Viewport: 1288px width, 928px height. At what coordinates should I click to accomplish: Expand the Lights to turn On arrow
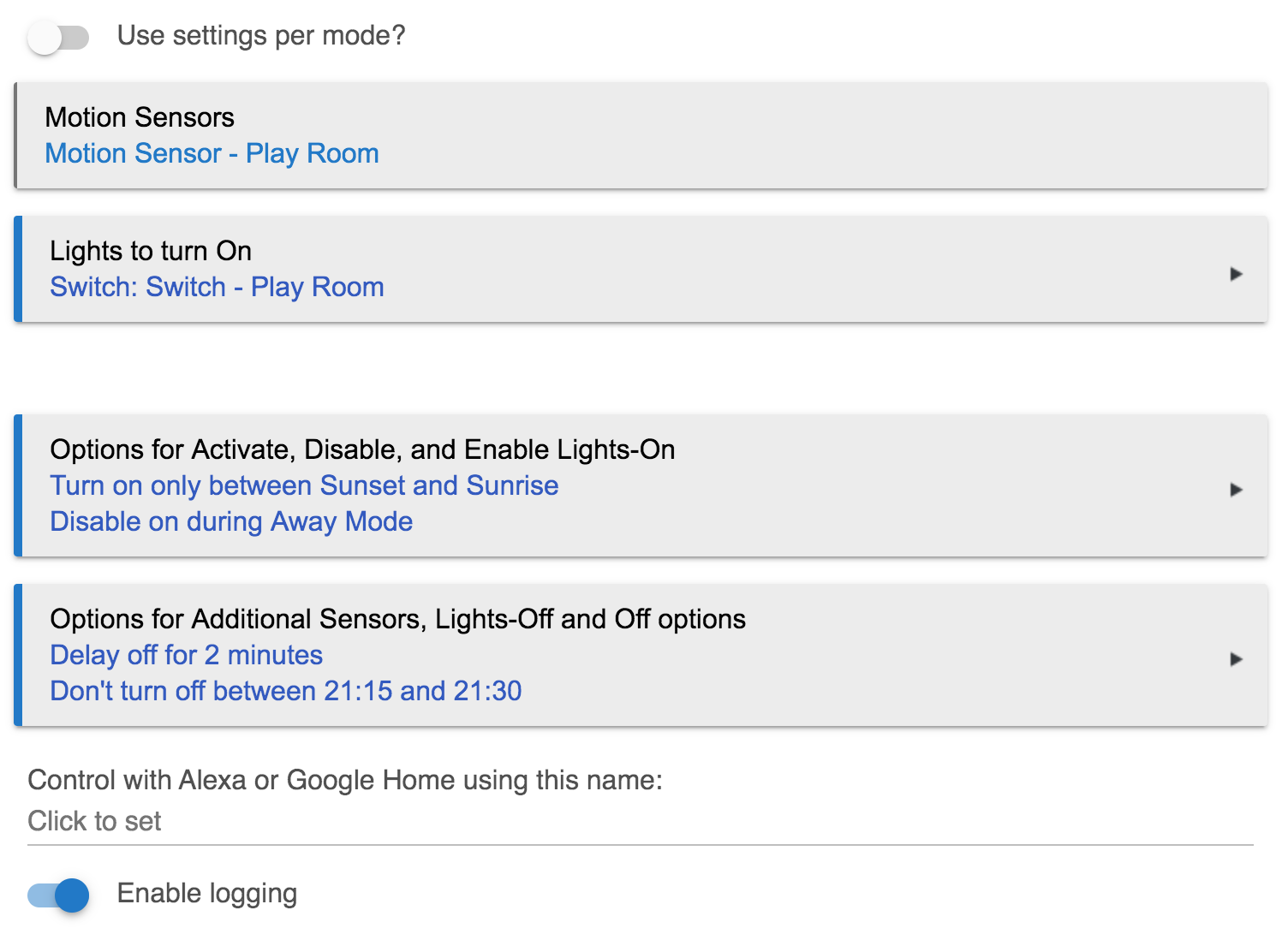pos(1236,274)
